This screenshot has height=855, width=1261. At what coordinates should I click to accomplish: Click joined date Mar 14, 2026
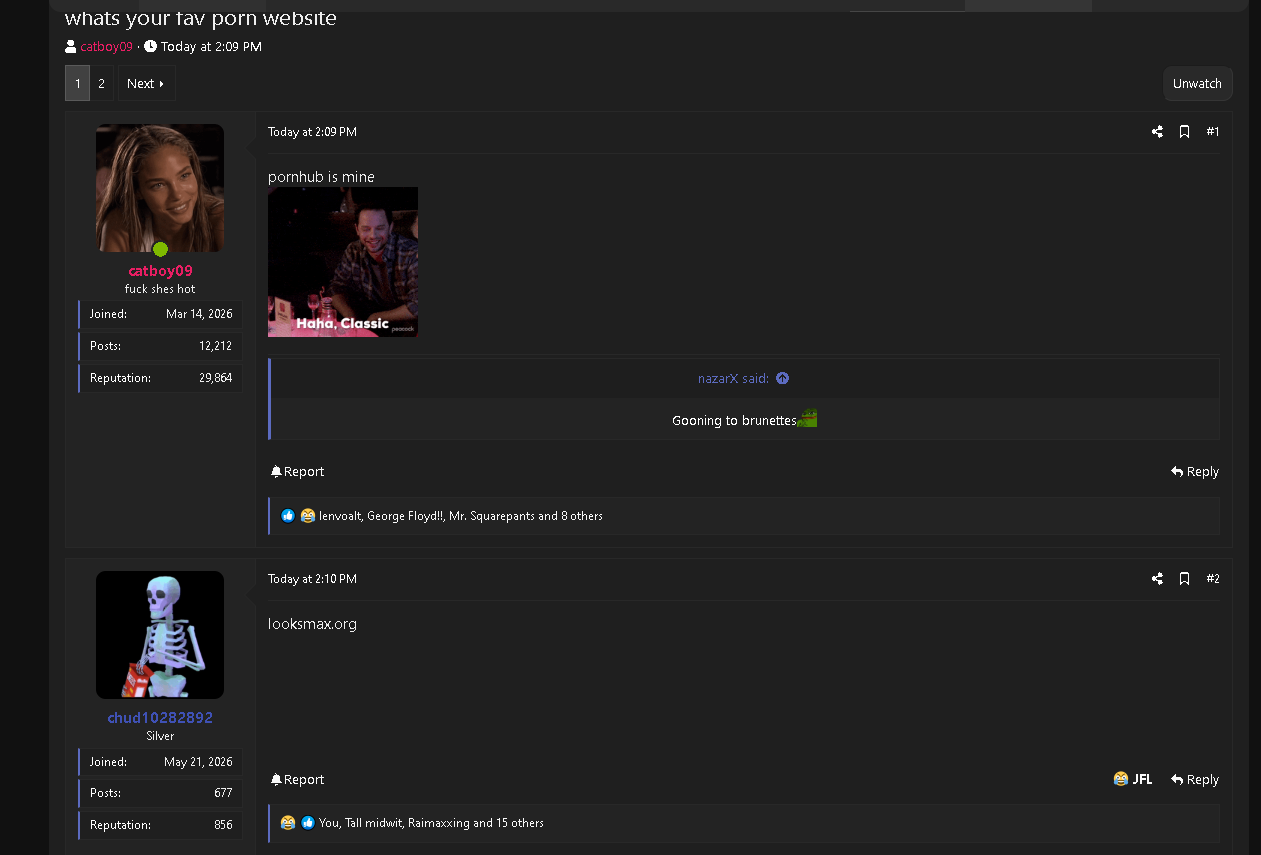[199, 314]
